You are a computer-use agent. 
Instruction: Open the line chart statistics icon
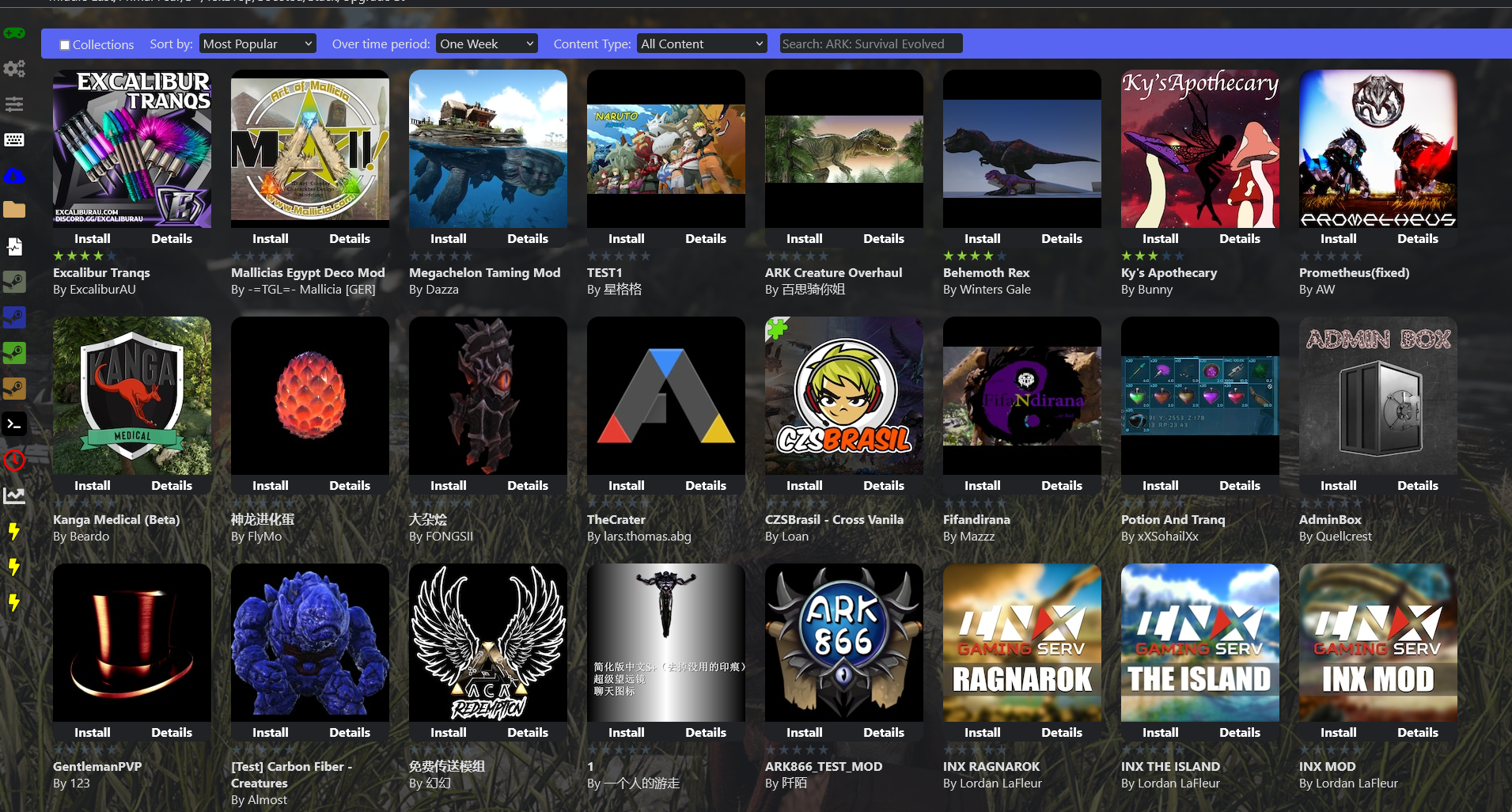[x=14, y=495]
